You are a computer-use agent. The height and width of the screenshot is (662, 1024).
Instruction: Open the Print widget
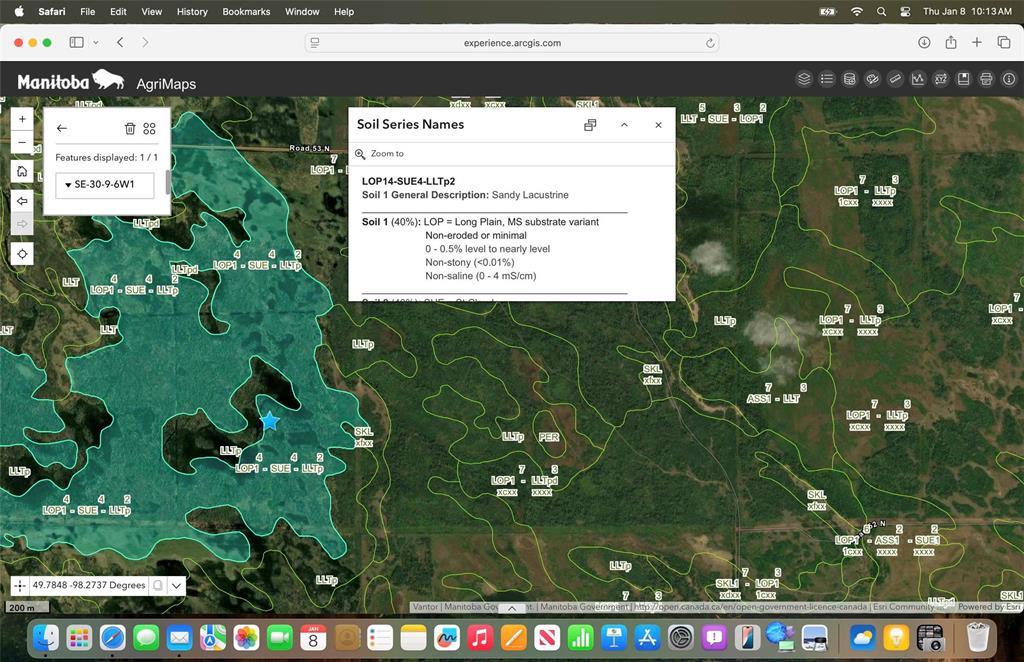point(986,79)
